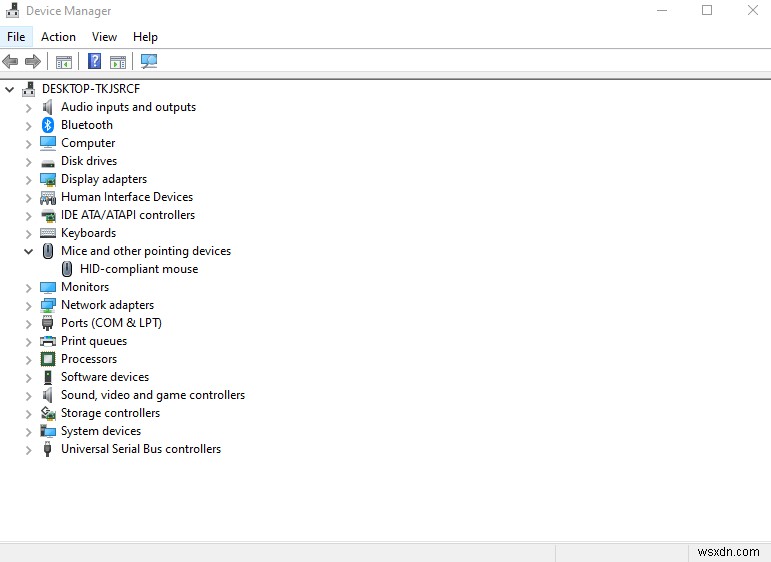Expand the Processors arrow
Viewport: 771px width, 562px height.
click(x=29, y=359)
